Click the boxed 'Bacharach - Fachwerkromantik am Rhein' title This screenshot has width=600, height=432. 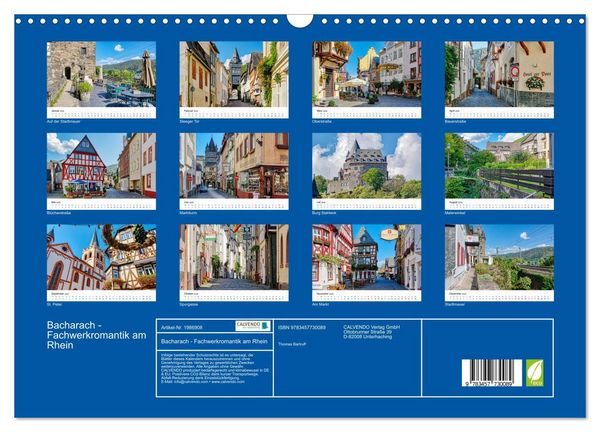[x=214, y=341]
